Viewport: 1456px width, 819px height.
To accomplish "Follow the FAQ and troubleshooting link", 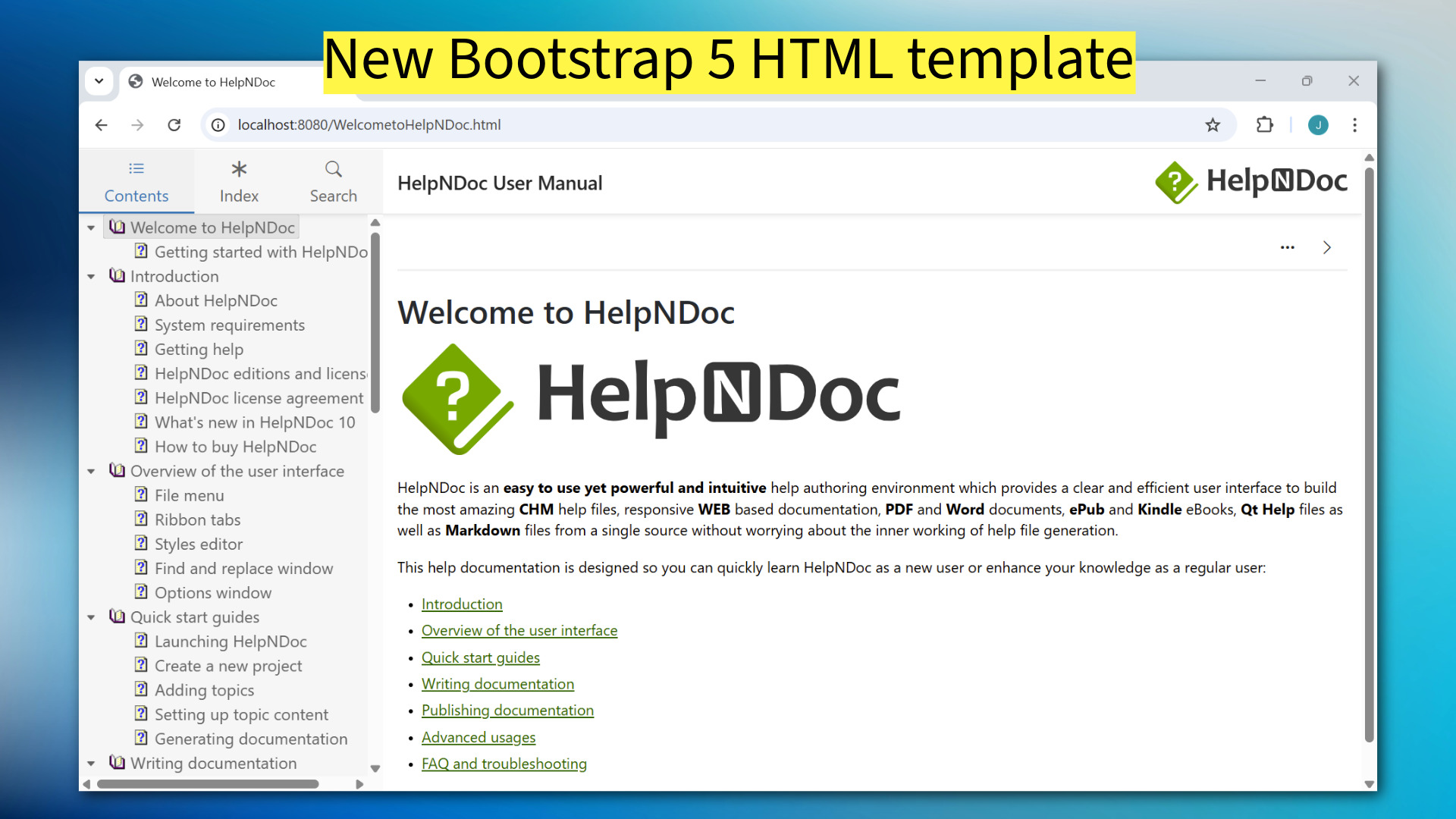I will click(504, 764).
